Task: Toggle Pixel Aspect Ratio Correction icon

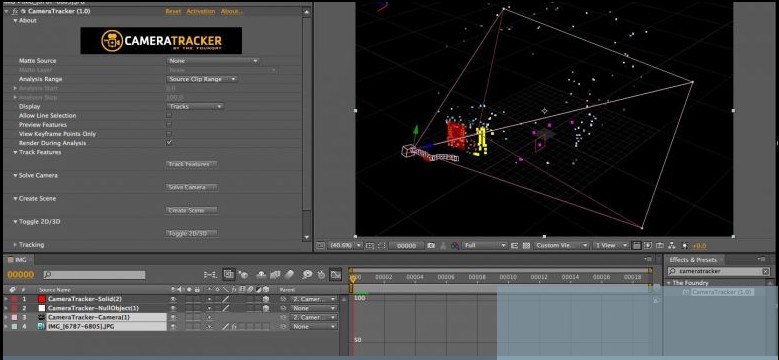Action: pos(637,245)
